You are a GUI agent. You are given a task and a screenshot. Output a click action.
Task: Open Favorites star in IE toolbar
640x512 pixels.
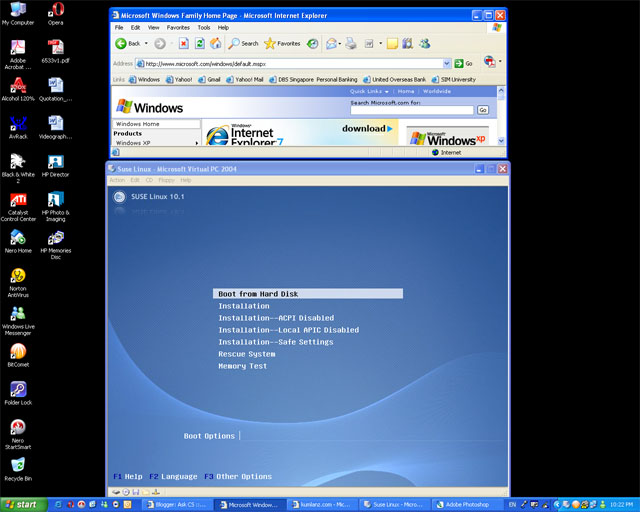(x=282, y=43)
